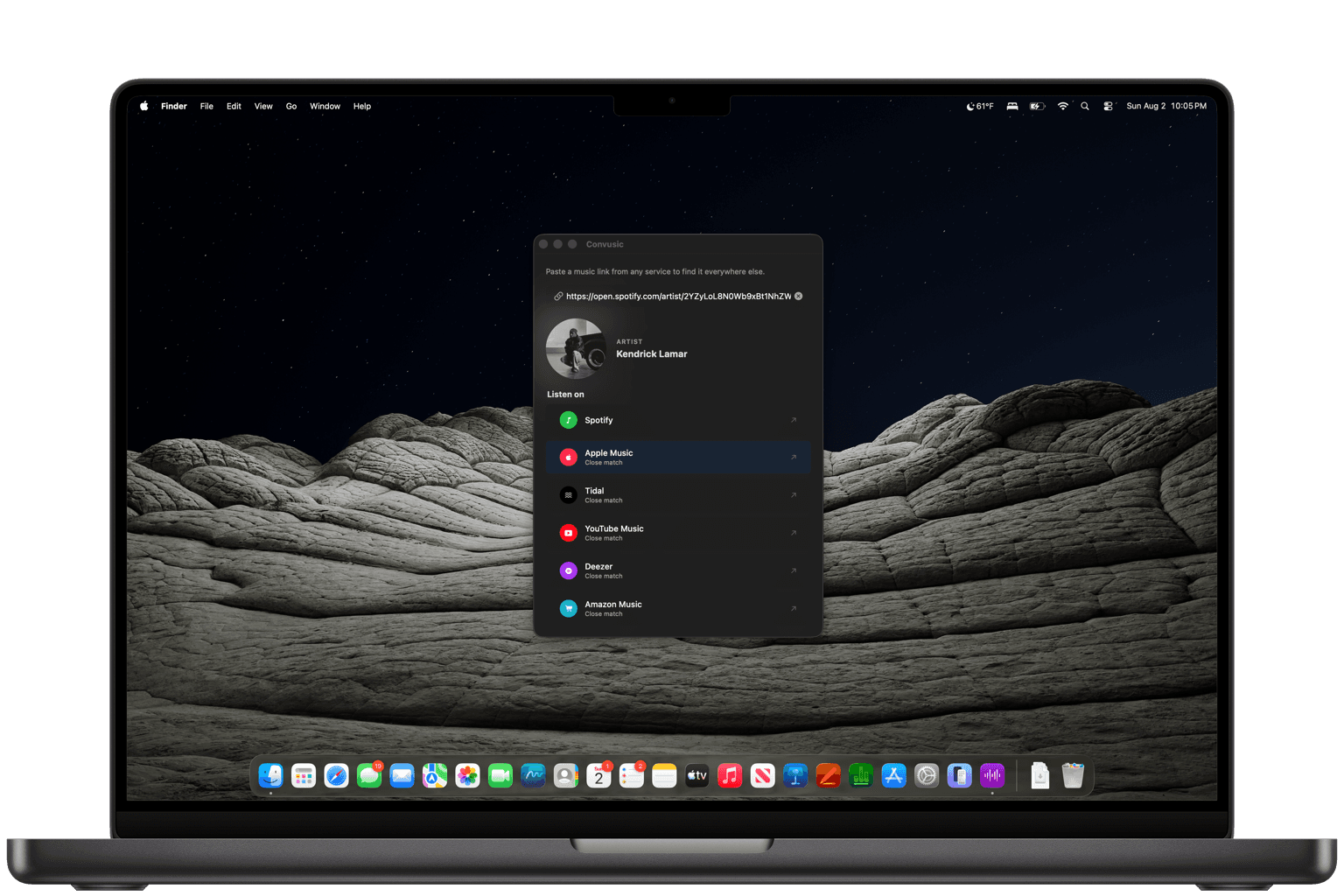The height and width of the screenshot is (896, 1344).
Task: Select the "Tidal" label text
Action: click(594, 491)
